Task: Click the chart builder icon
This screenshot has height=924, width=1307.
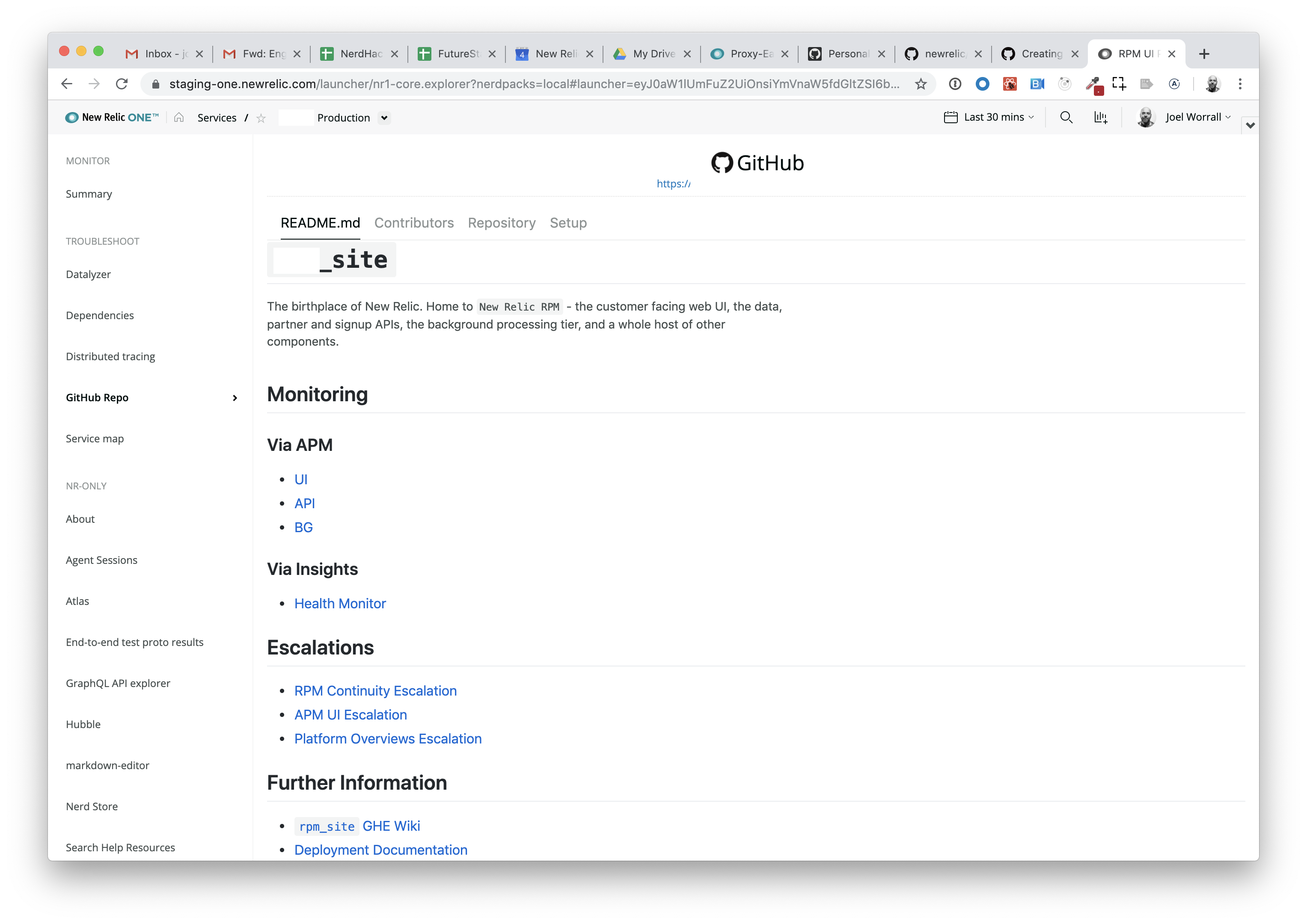Action: click(x=1100, y=117)
